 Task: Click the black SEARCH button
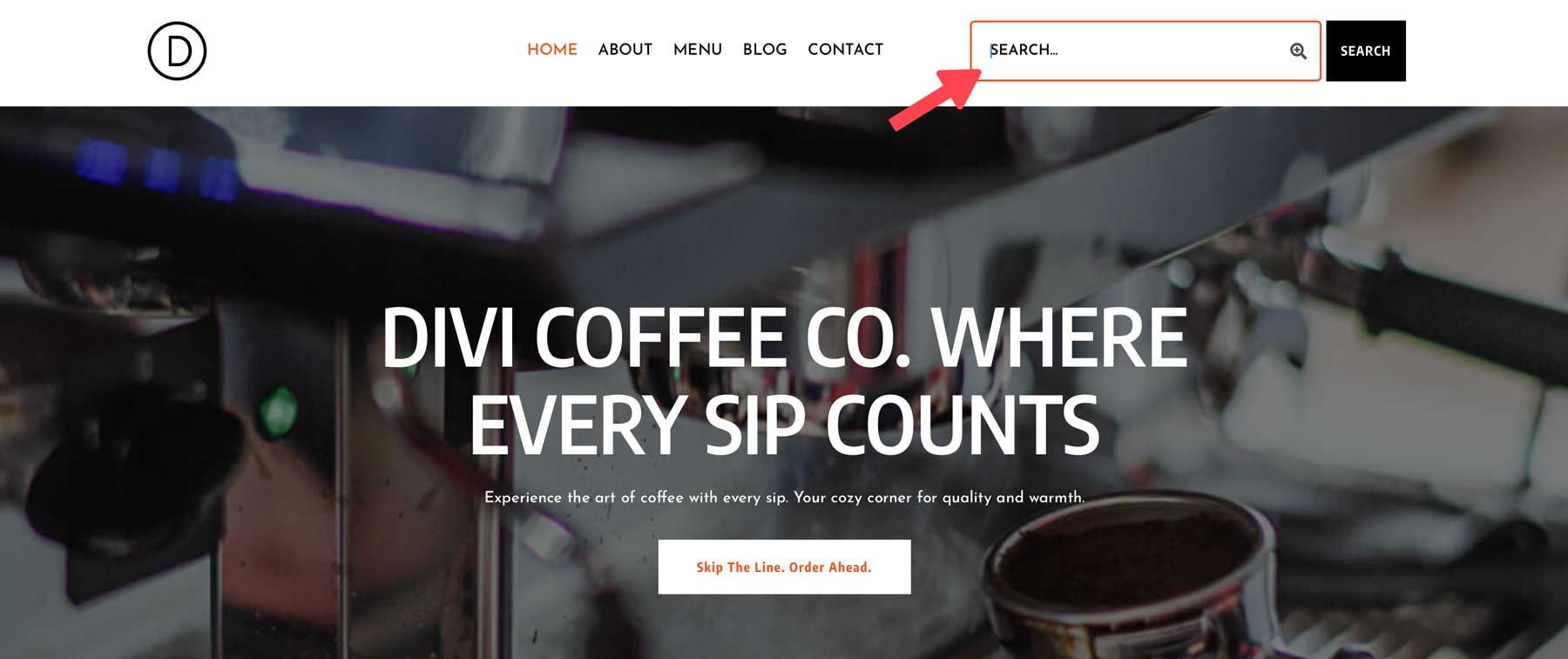click(x=1366, y=51)
